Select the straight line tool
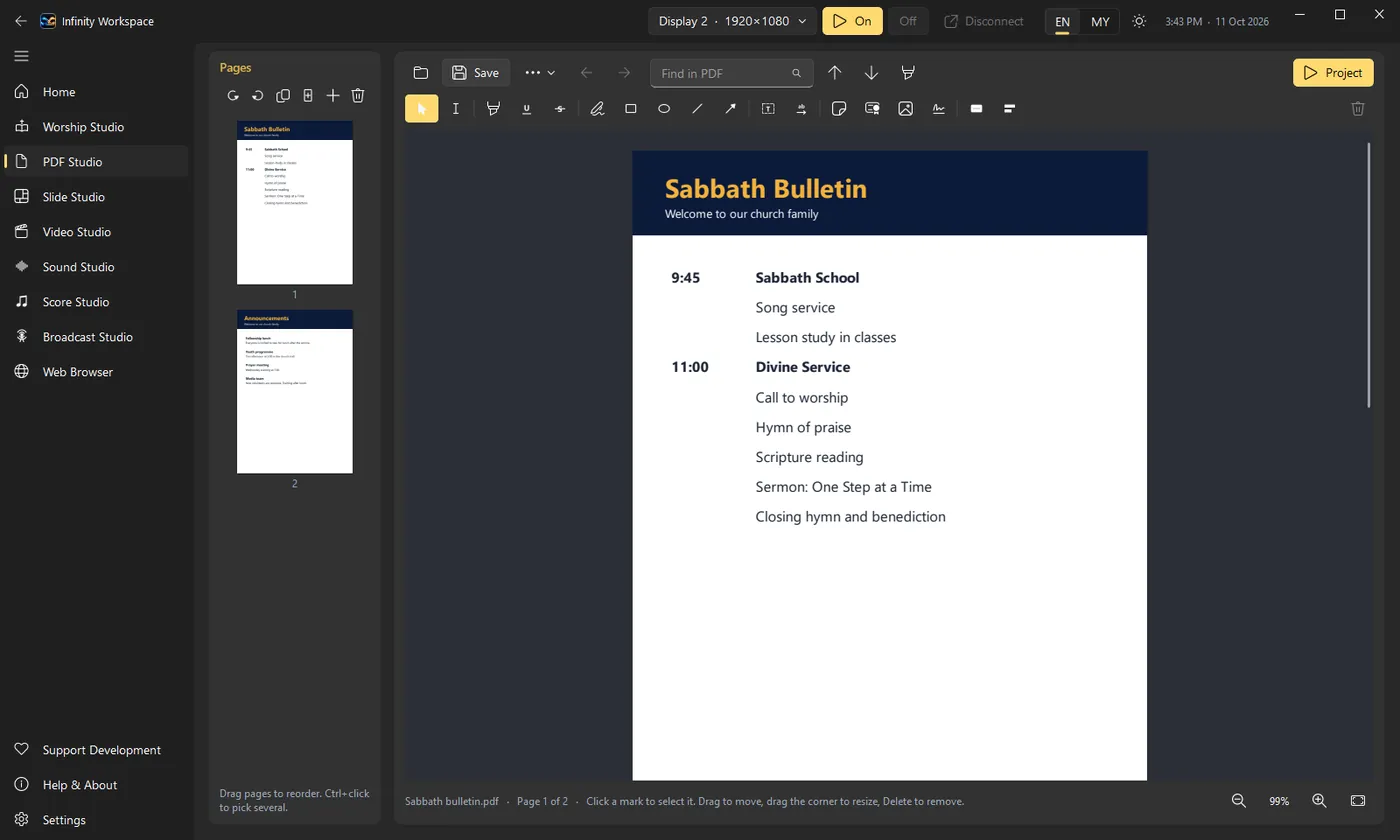The image size is (1400, 840). pyautogui.click(x=698, y=109)
